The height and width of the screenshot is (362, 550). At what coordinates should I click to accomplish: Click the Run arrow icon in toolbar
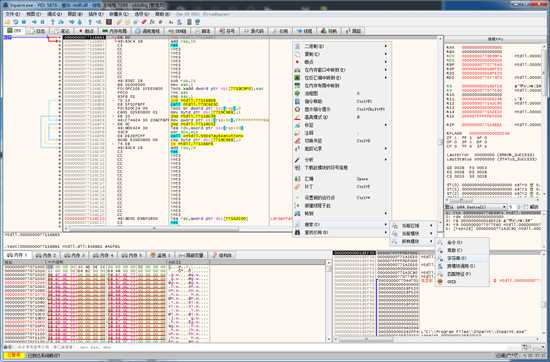[x=34, y=22]
